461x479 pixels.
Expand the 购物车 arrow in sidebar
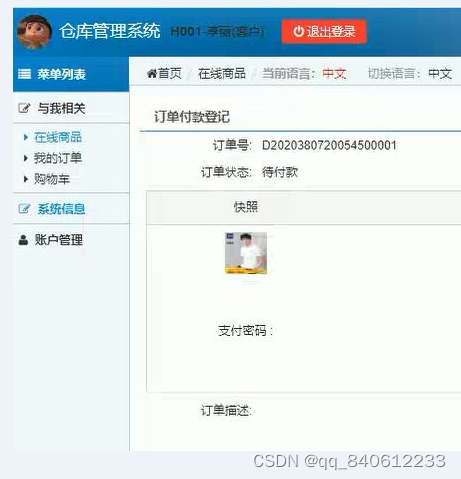[26, 179]
